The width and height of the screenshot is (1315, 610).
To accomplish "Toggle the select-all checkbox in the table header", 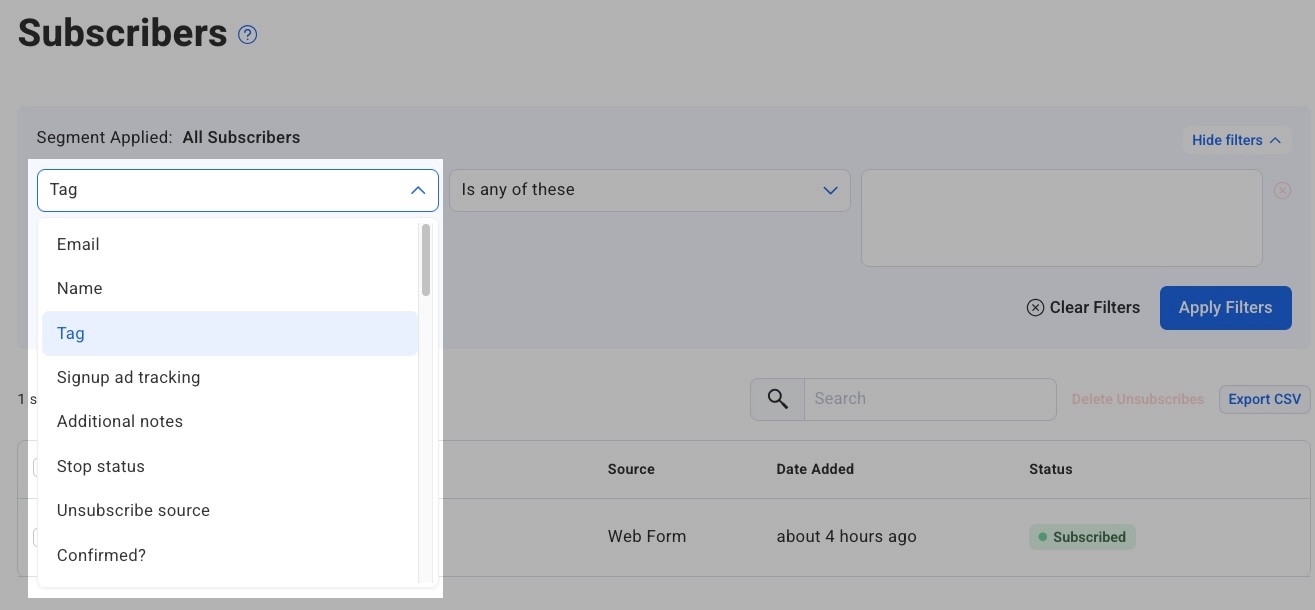I will coord(38,468).
